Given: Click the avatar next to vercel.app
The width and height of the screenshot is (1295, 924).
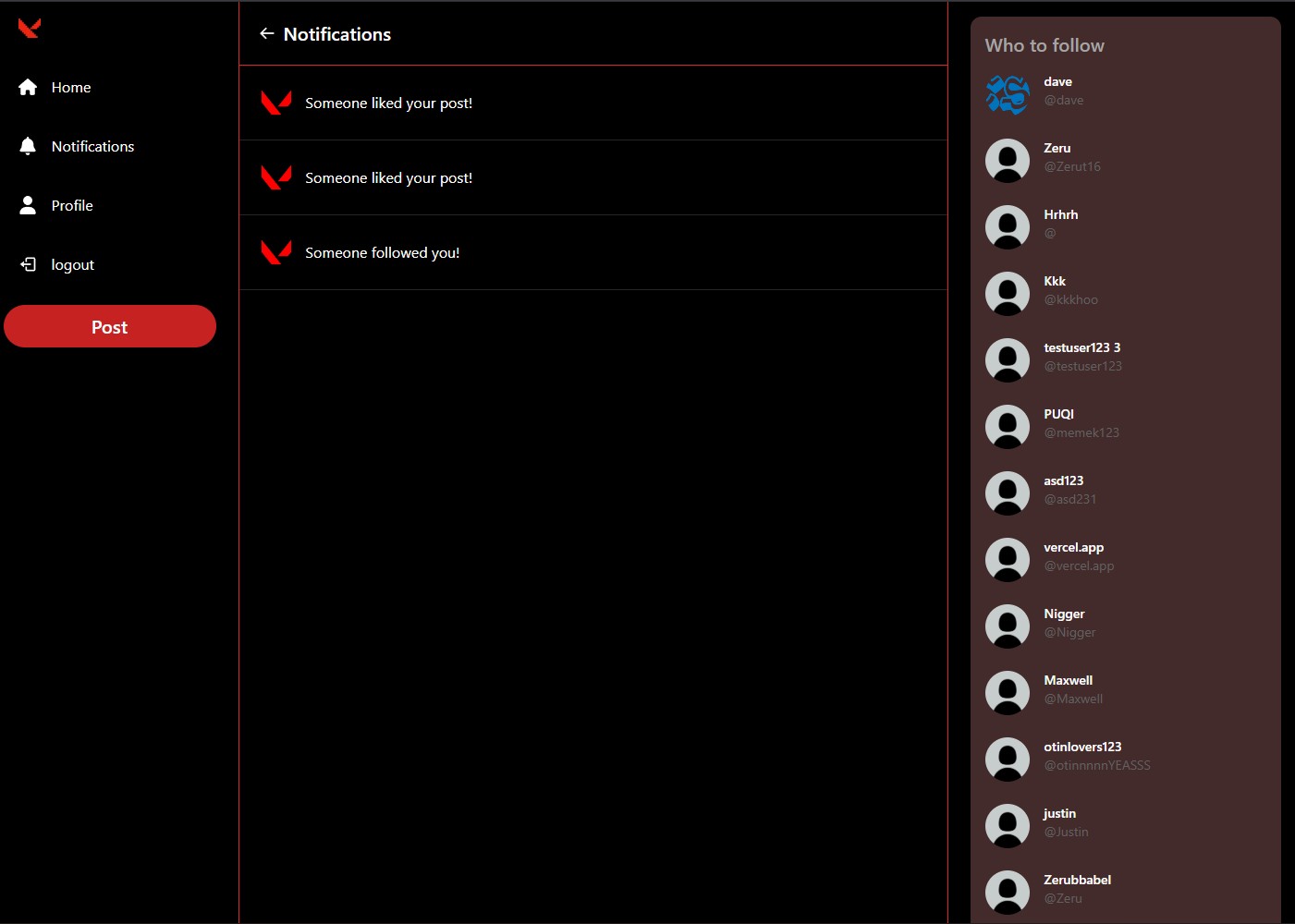Looking at the screenshot, I should pos(1008,560).
